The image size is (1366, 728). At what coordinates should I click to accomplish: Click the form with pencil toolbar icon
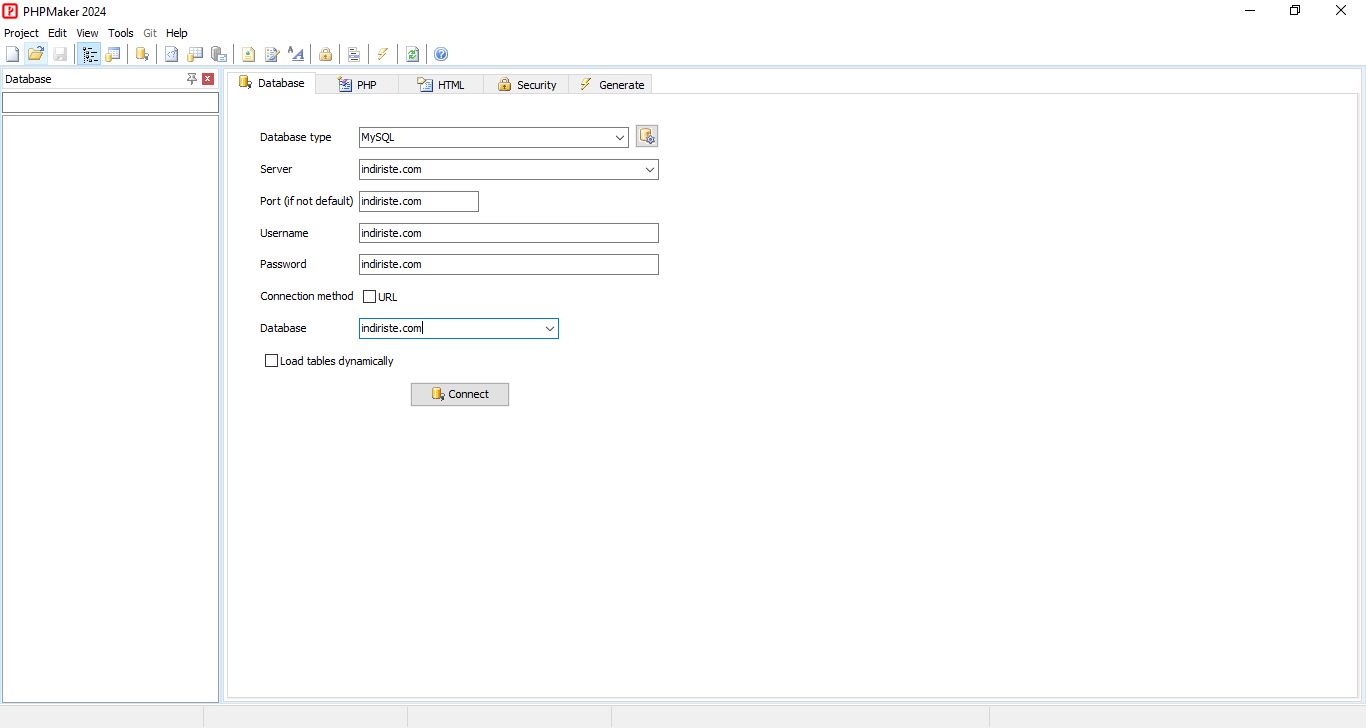(271, 54)
